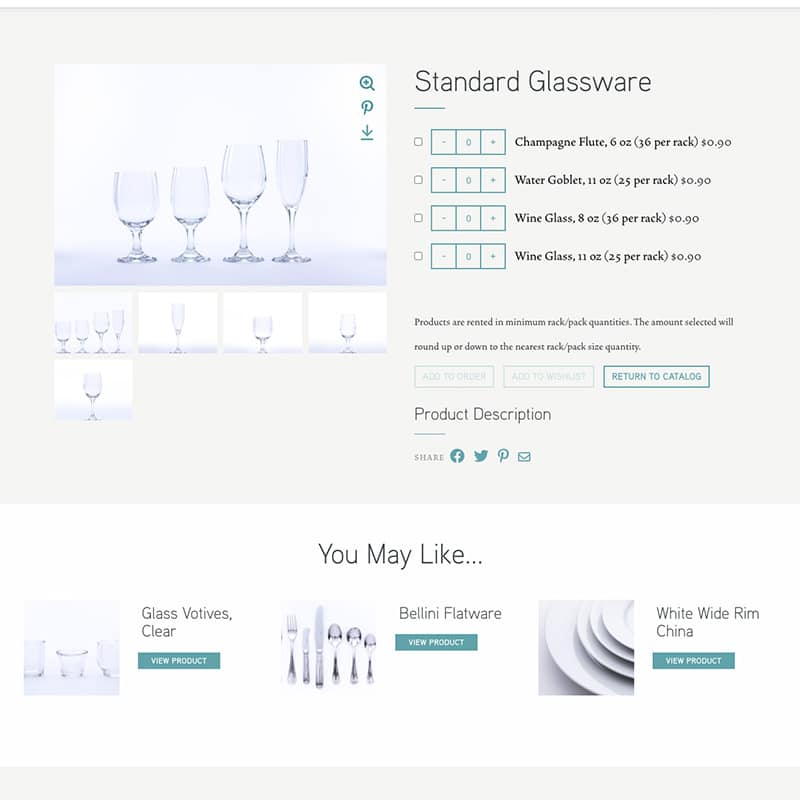Download the product image via arrow icon
Viewport: 800px width, 800px height.
[x=367, y=132]
